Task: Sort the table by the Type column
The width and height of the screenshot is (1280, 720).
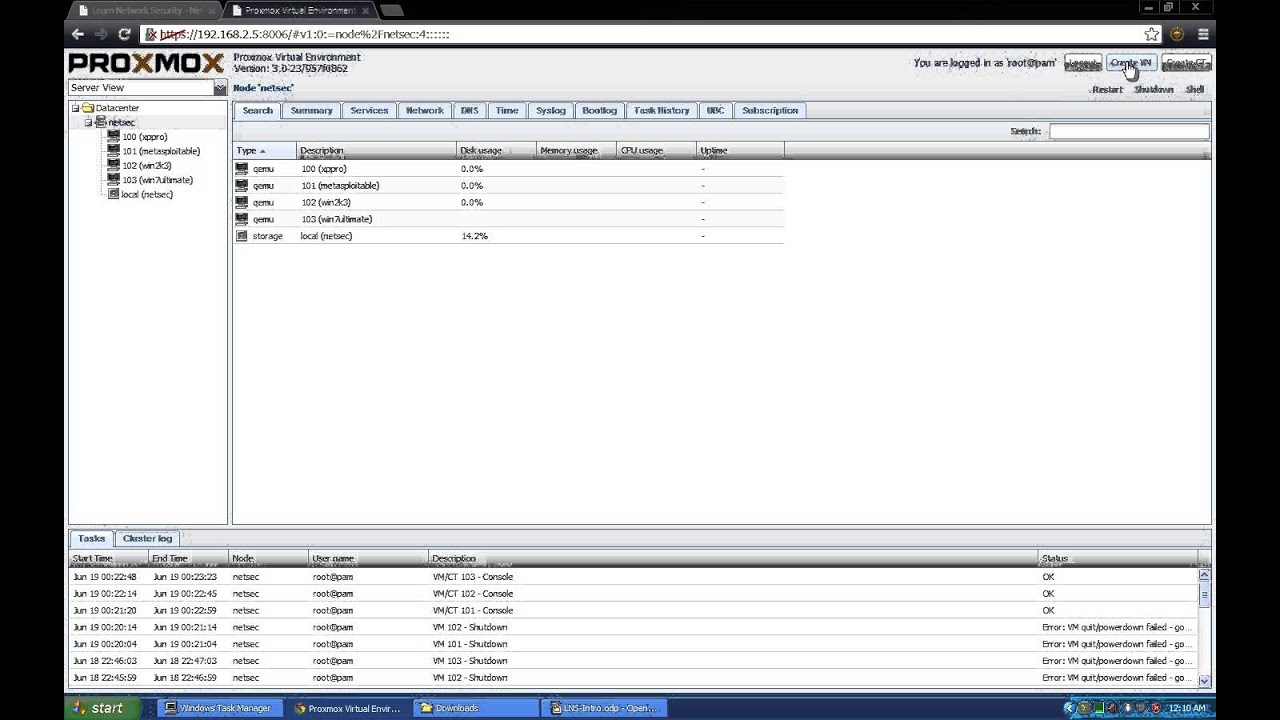Action: pos(265,151)
